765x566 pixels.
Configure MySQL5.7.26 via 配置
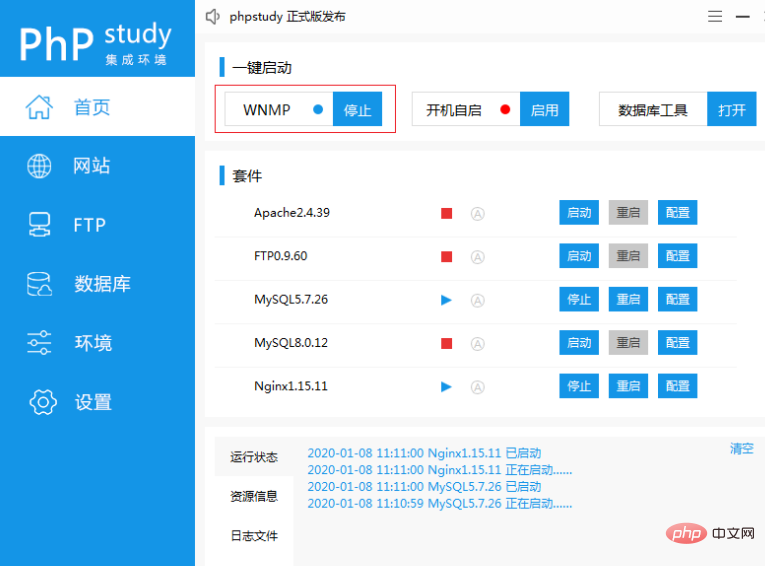678,299
